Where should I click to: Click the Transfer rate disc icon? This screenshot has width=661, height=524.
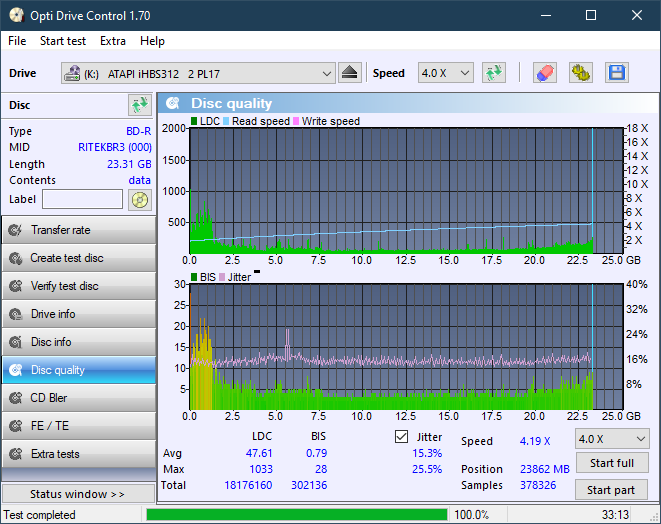[x=16, y=230]
